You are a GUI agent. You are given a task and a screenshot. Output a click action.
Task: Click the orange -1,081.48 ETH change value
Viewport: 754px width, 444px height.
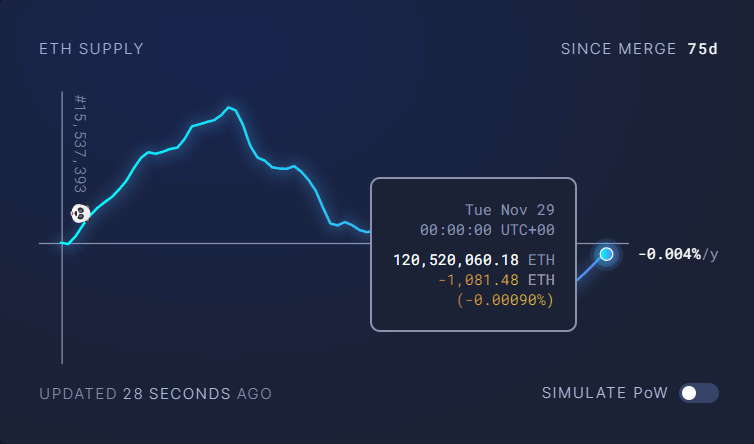click(x=495, y=279)
